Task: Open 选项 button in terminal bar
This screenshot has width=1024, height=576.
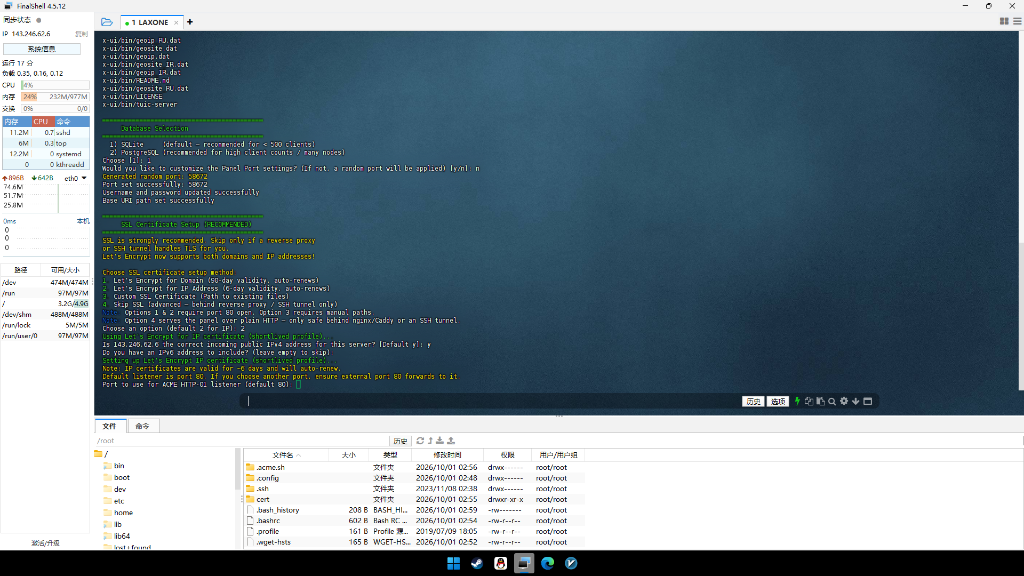Action: click(x=778, y=402)
